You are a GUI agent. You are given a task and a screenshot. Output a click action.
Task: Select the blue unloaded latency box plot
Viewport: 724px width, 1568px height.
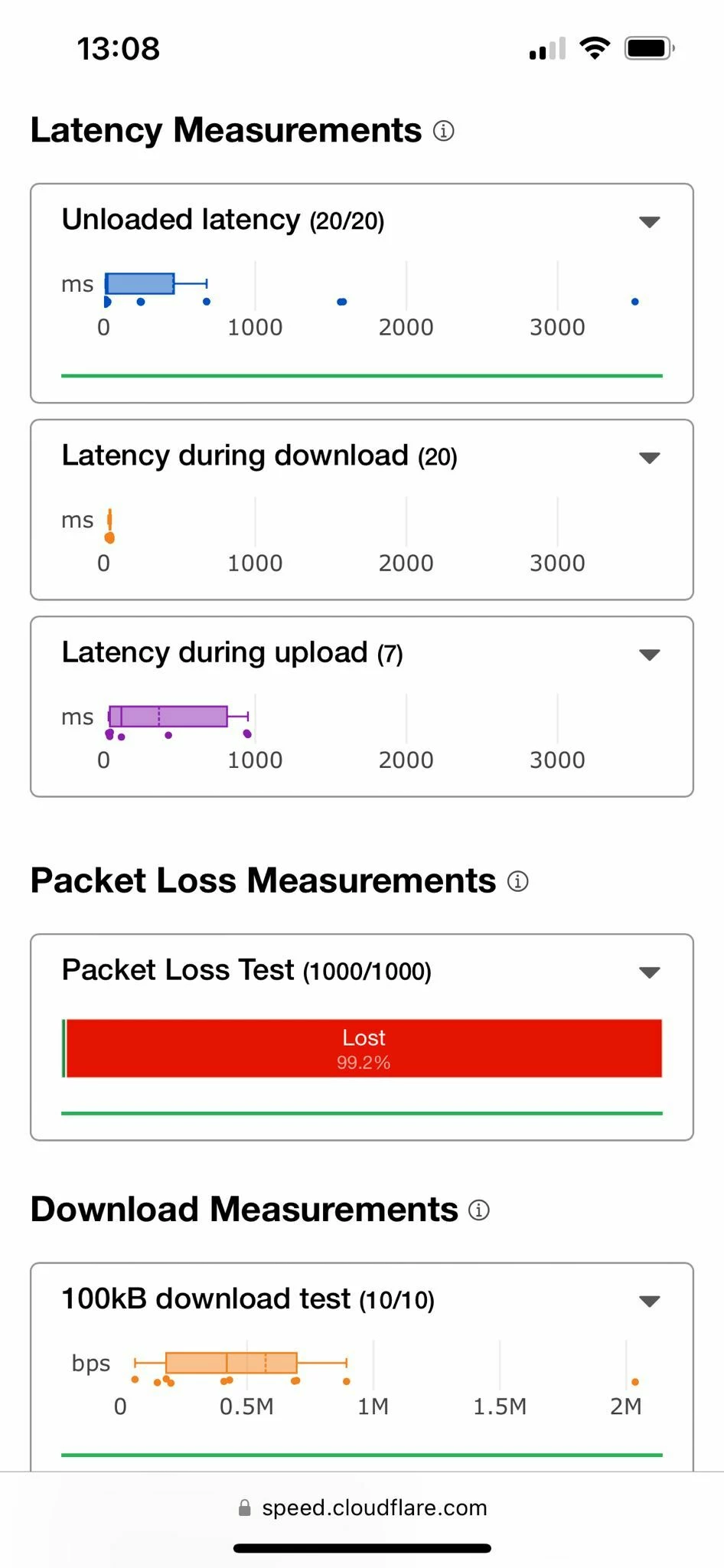click(x=156, y=283)
